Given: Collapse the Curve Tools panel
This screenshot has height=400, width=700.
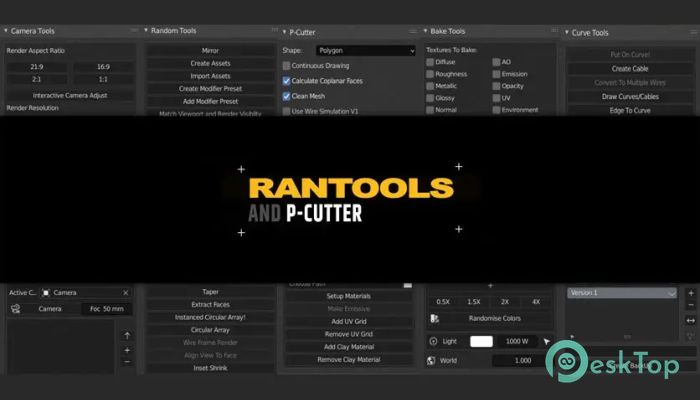Looking at the screenshot, I should pyautogui.click(x=567, y=33).
